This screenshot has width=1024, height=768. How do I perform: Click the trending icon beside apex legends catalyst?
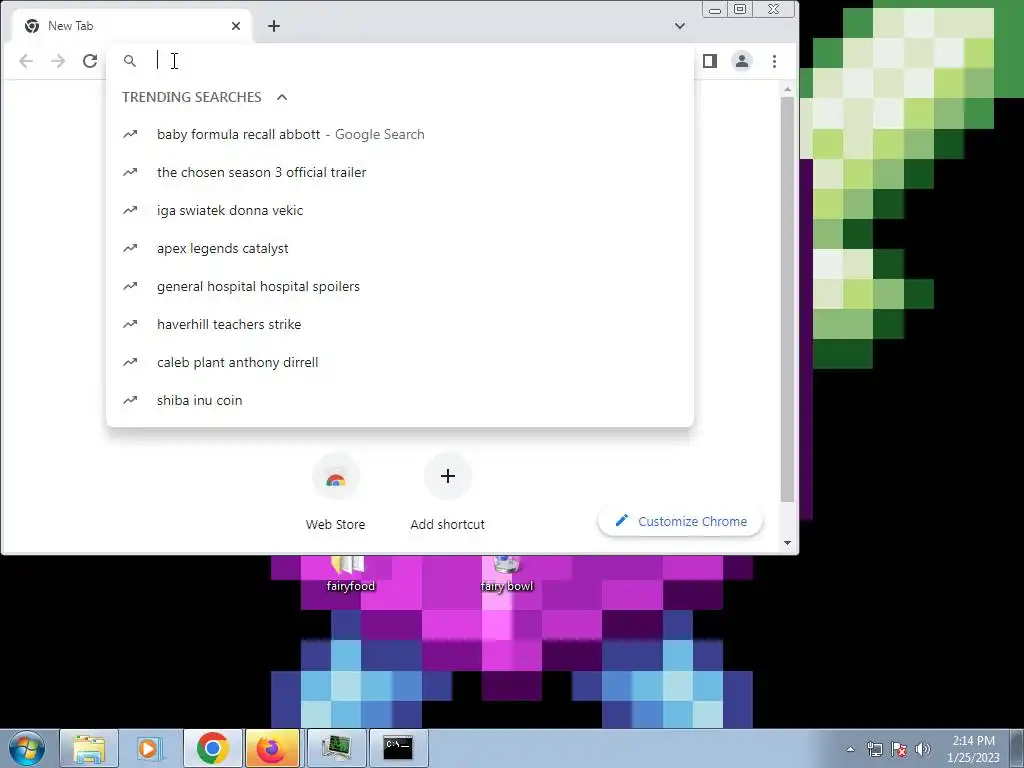tap(131, 248)
